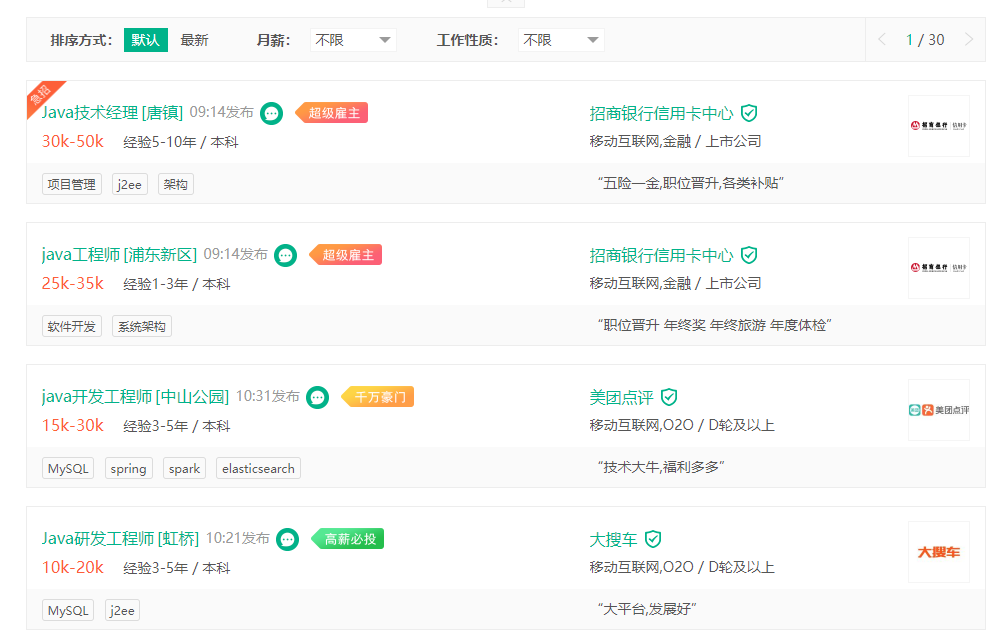Click the 软件开发 tag
The height and width of the screenshot is (640, 1004).
point(72,326)
